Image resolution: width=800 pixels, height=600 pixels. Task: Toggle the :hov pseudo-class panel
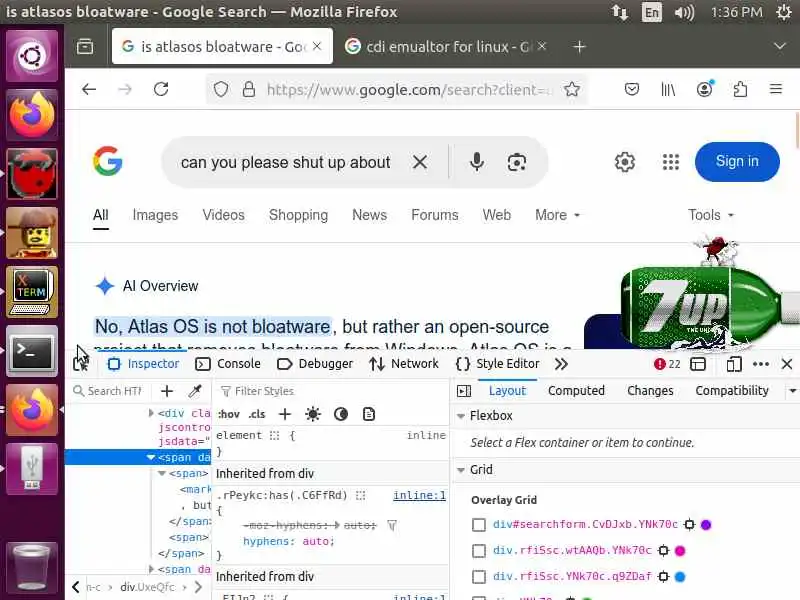(229, 414)
